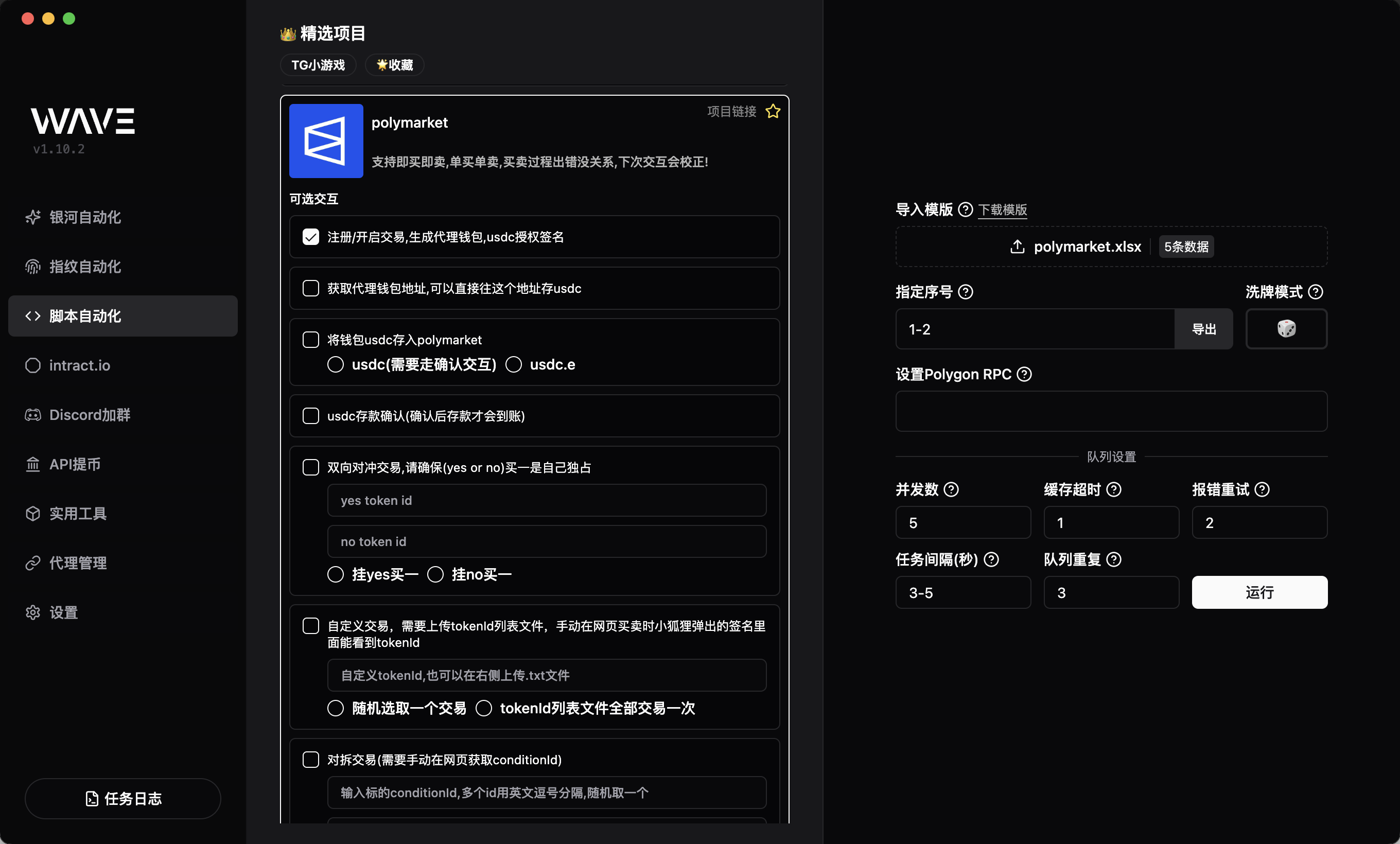Click the help icon next to 队列重复
1400x844 pixels.
click(x=1114, y=559)
